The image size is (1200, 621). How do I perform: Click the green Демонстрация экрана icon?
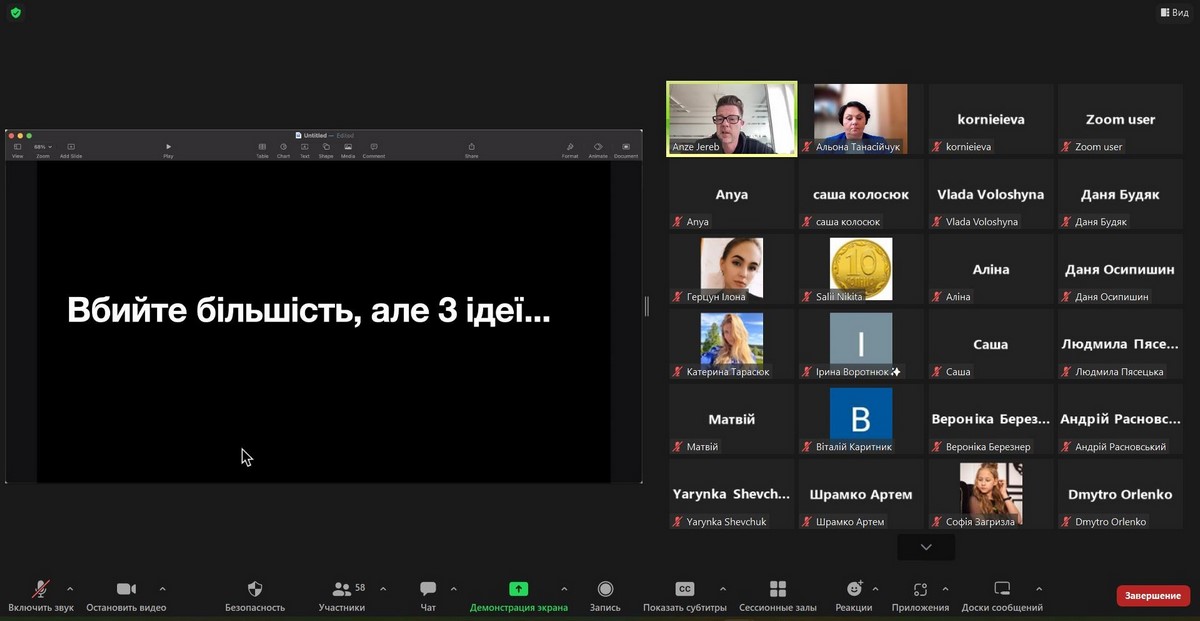click(x=518, y=590)
